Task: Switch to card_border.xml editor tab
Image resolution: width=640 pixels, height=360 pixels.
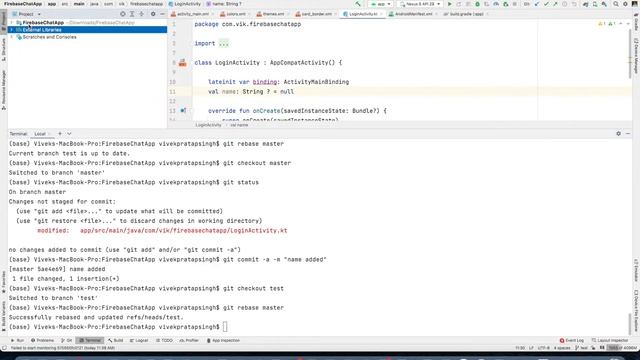Action: 316,14
